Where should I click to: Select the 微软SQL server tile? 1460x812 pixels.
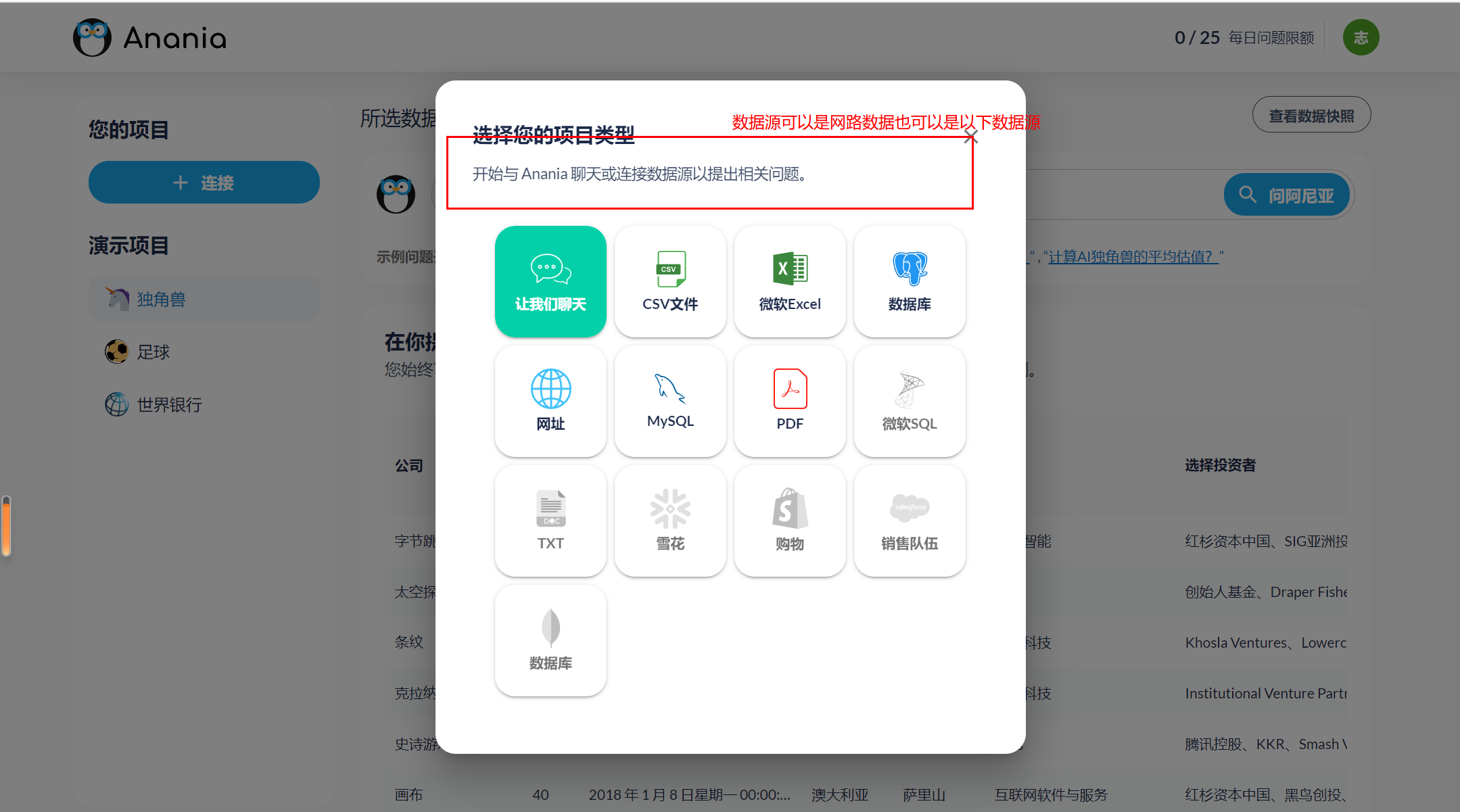[x=909, y=401]
